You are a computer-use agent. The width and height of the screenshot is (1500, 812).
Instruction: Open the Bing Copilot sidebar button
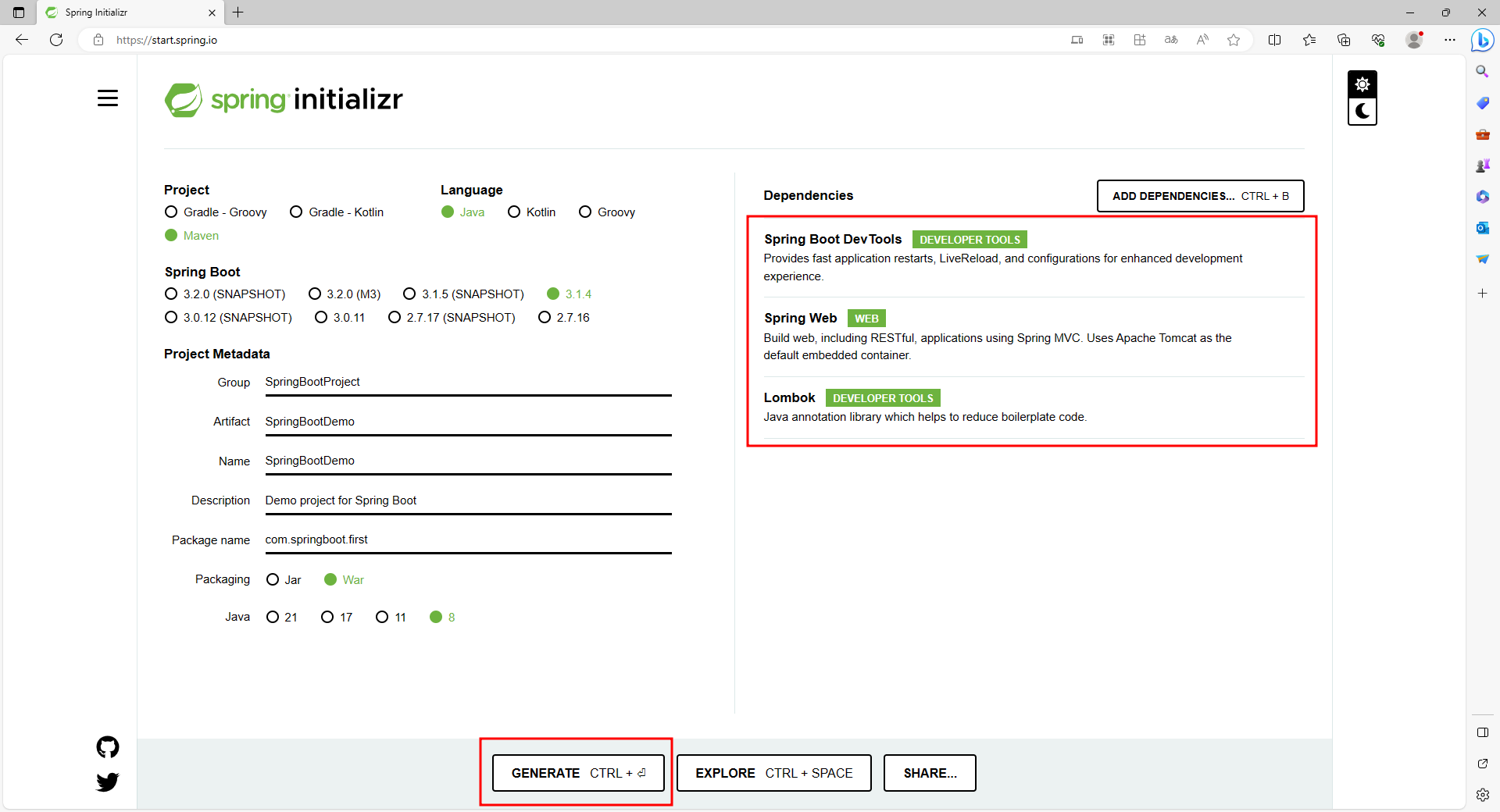pyautogui.click(x=1482, y=40)
